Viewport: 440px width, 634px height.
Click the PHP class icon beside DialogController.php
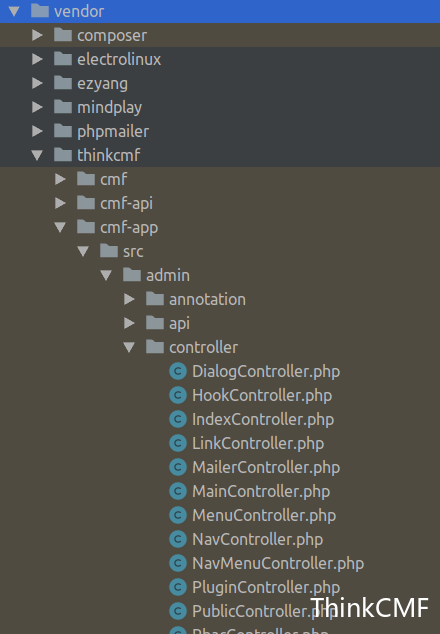tap(178, 371)
